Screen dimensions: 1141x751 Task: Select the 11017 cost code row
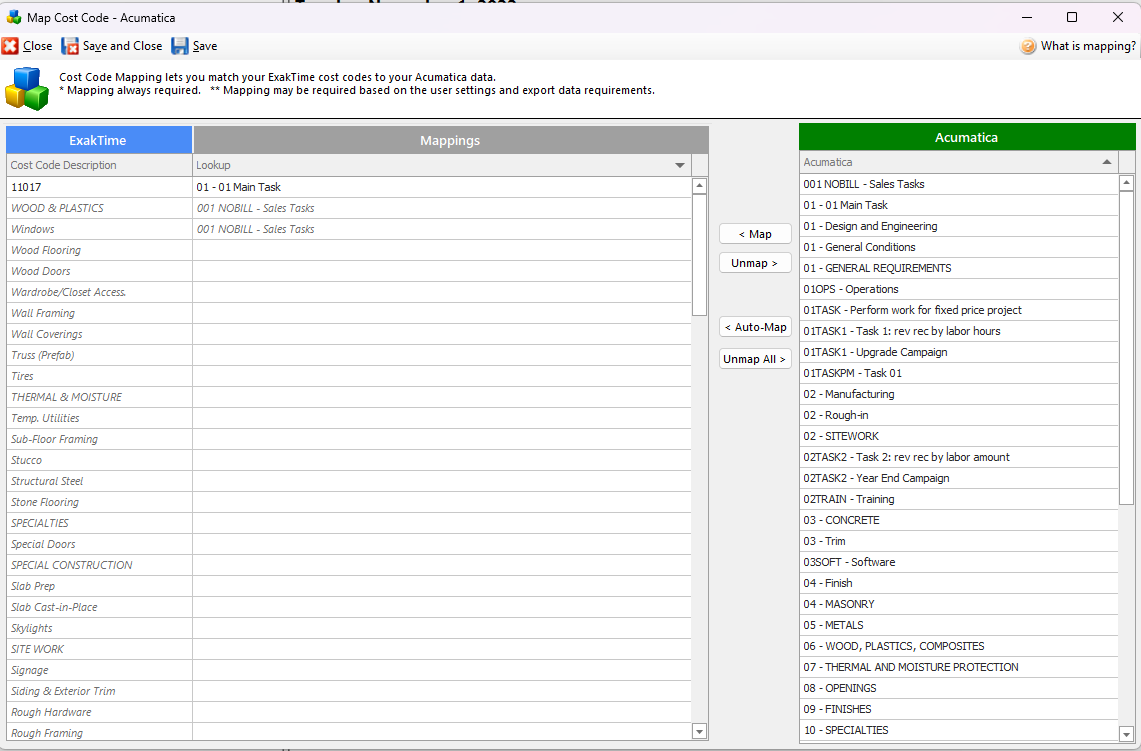click(100, 187)
